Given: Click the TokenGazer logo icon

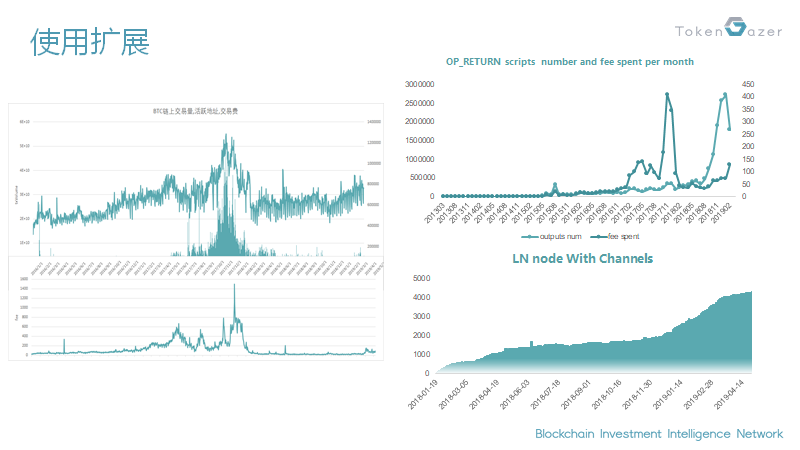Looking at the screenshot, I should 735,27.
